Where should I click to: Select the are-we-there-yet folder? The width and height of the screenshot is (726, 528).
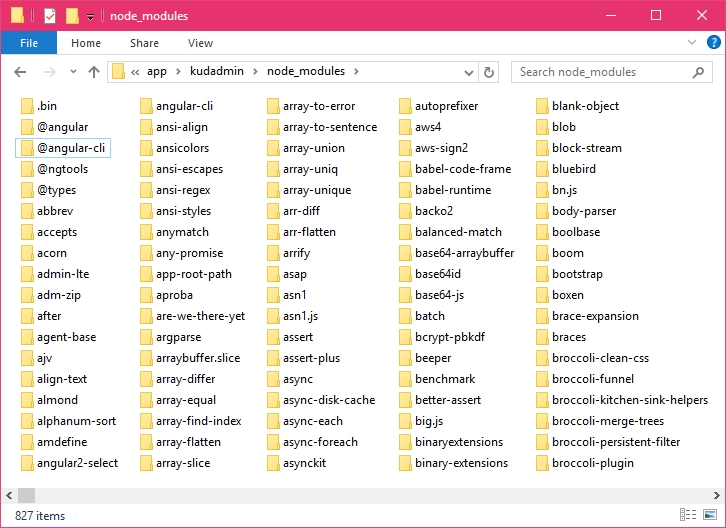click(x=193, y=316)
